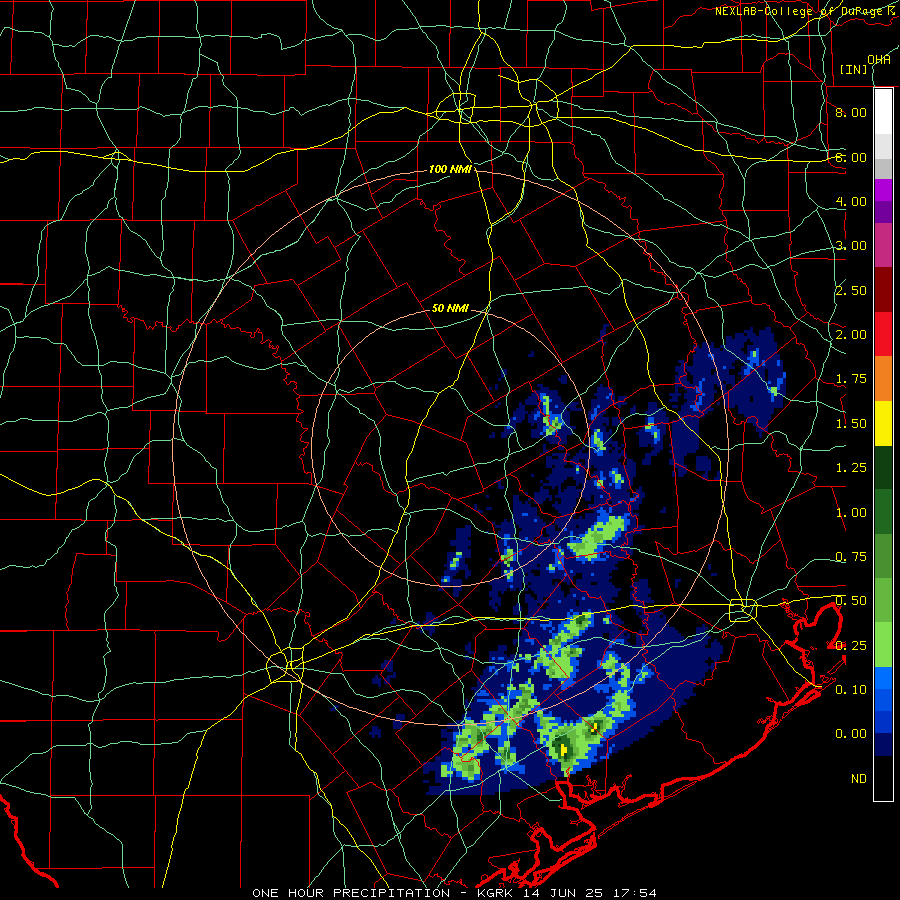Screen dimensions: 900x900
Task: Pick the bright red swatch in the color scale
Action: [x=883, y=334]
